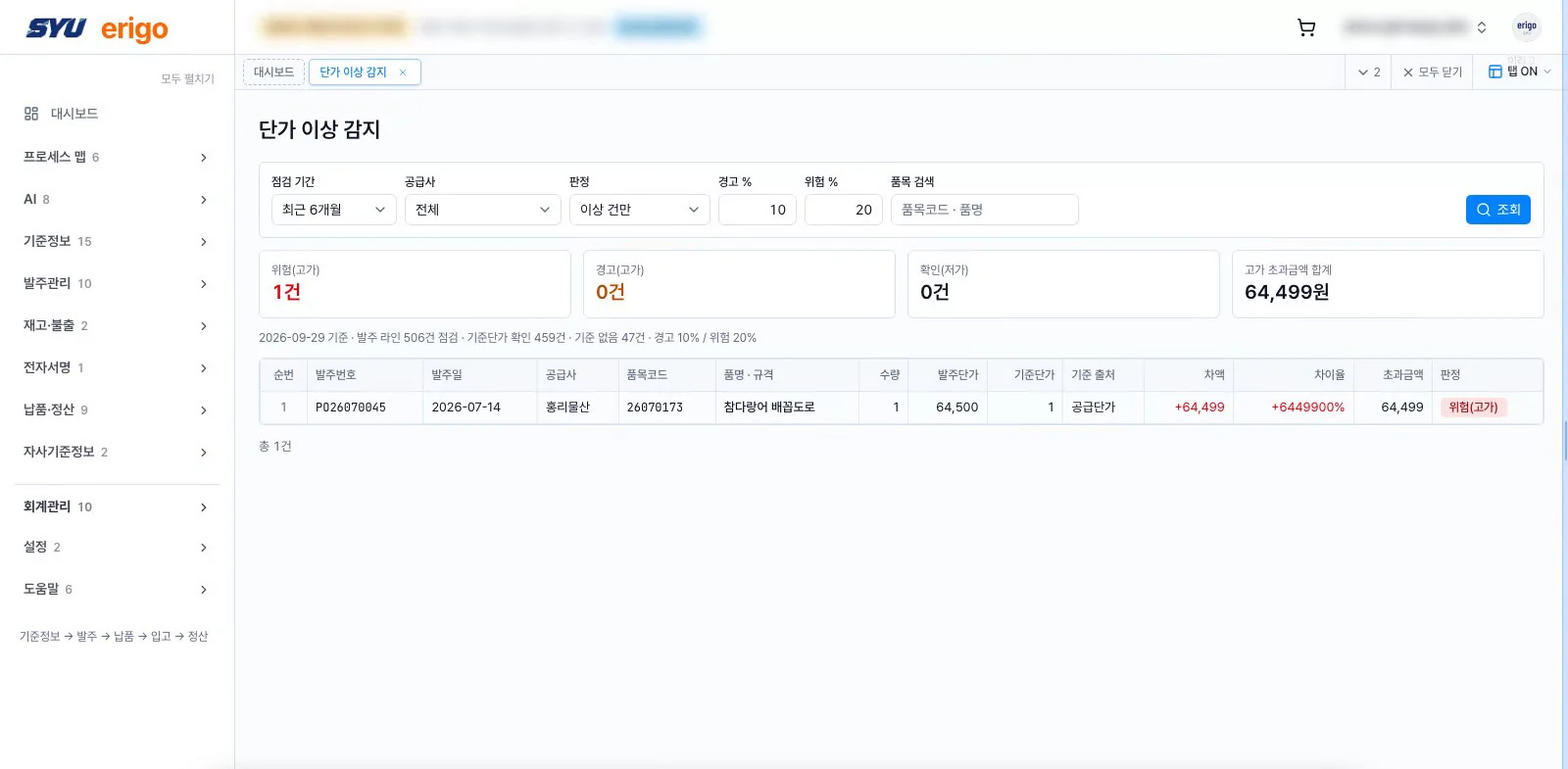The image size is (1568, 769).
Task: Click the 위험(고가) summary card
Action: click(x=415, y=284)
